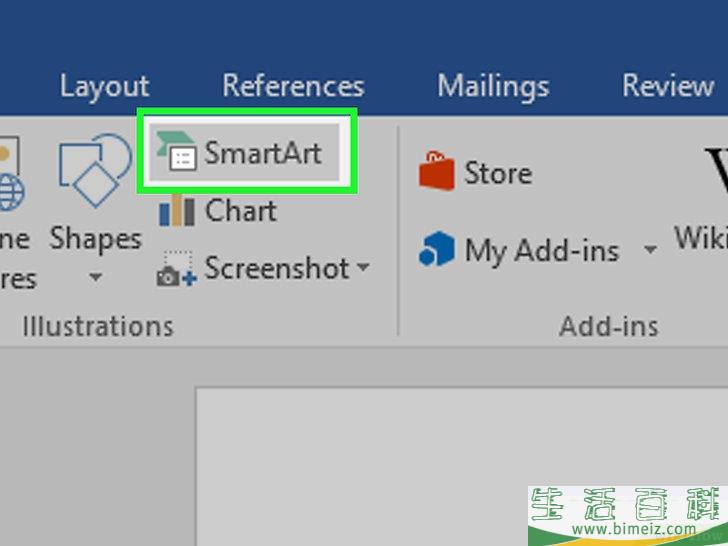Viewport: 728px width, 546px height.
Task: Click the Chart label
Action: [240, 211]
